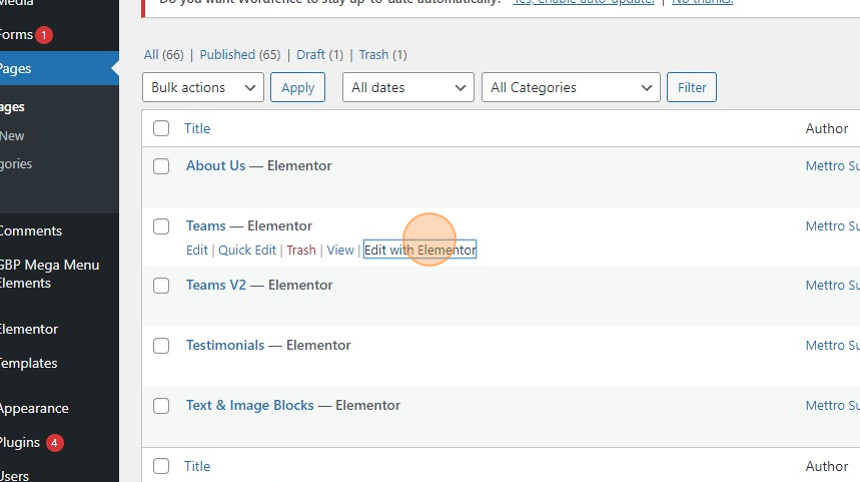The height and width of the screenshot is (482, 860).
Task: Select all pages with the header Title checkbox
Action: coord(161,128)
